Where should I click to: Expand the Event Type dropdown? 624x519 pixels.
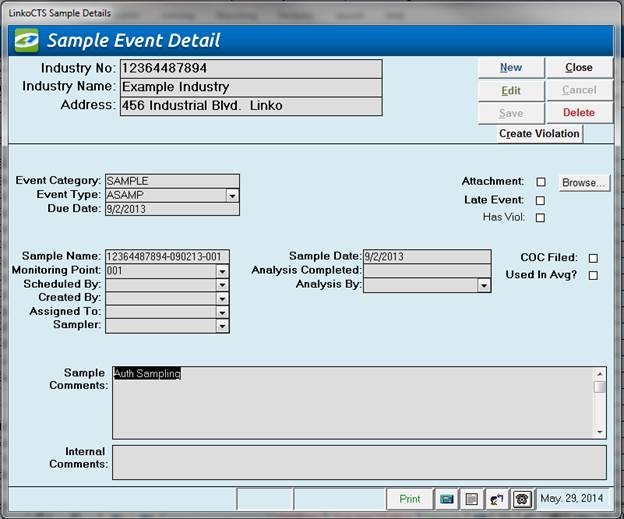[x=233, y=196]
